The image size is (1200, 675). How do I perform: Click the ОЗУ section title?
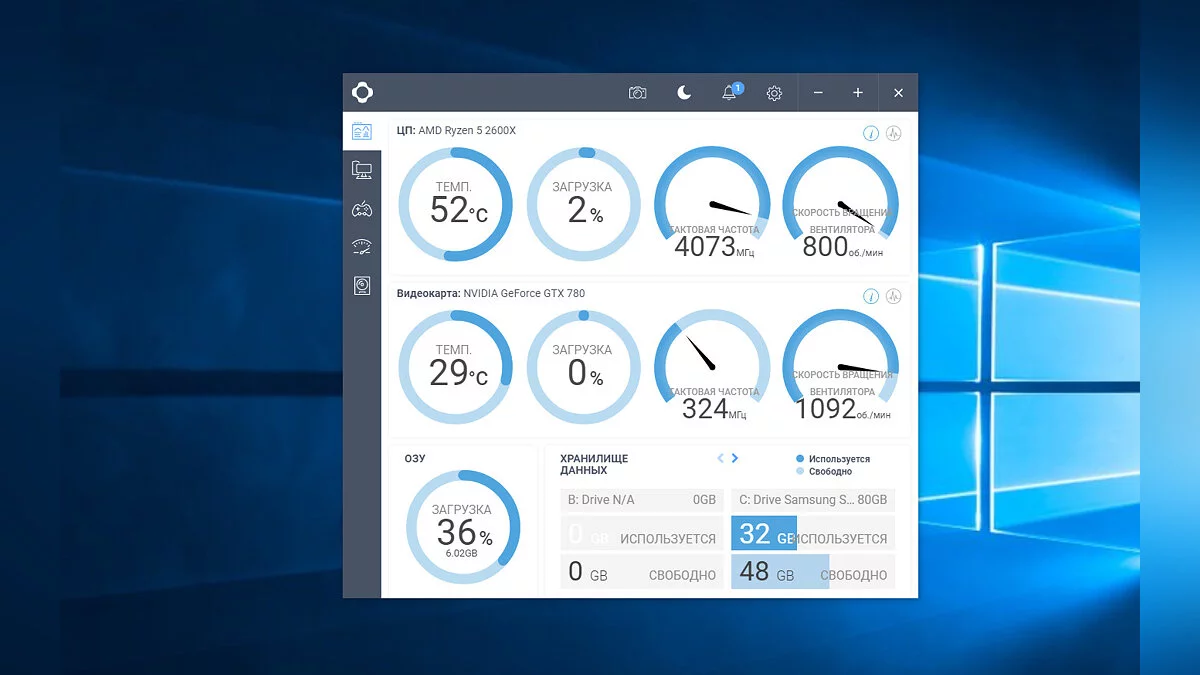tap(415, 458)
